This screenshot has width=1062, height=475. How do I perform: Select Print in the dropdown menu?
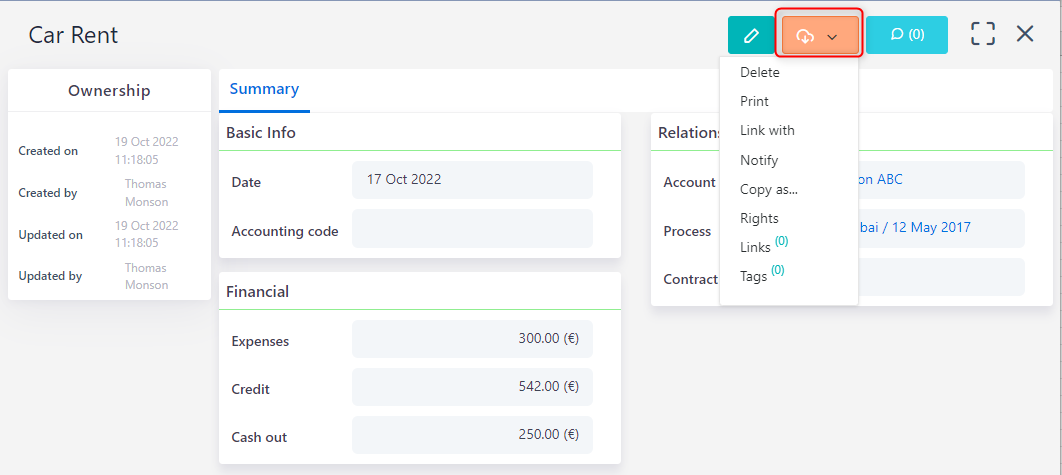click(755, 101)
